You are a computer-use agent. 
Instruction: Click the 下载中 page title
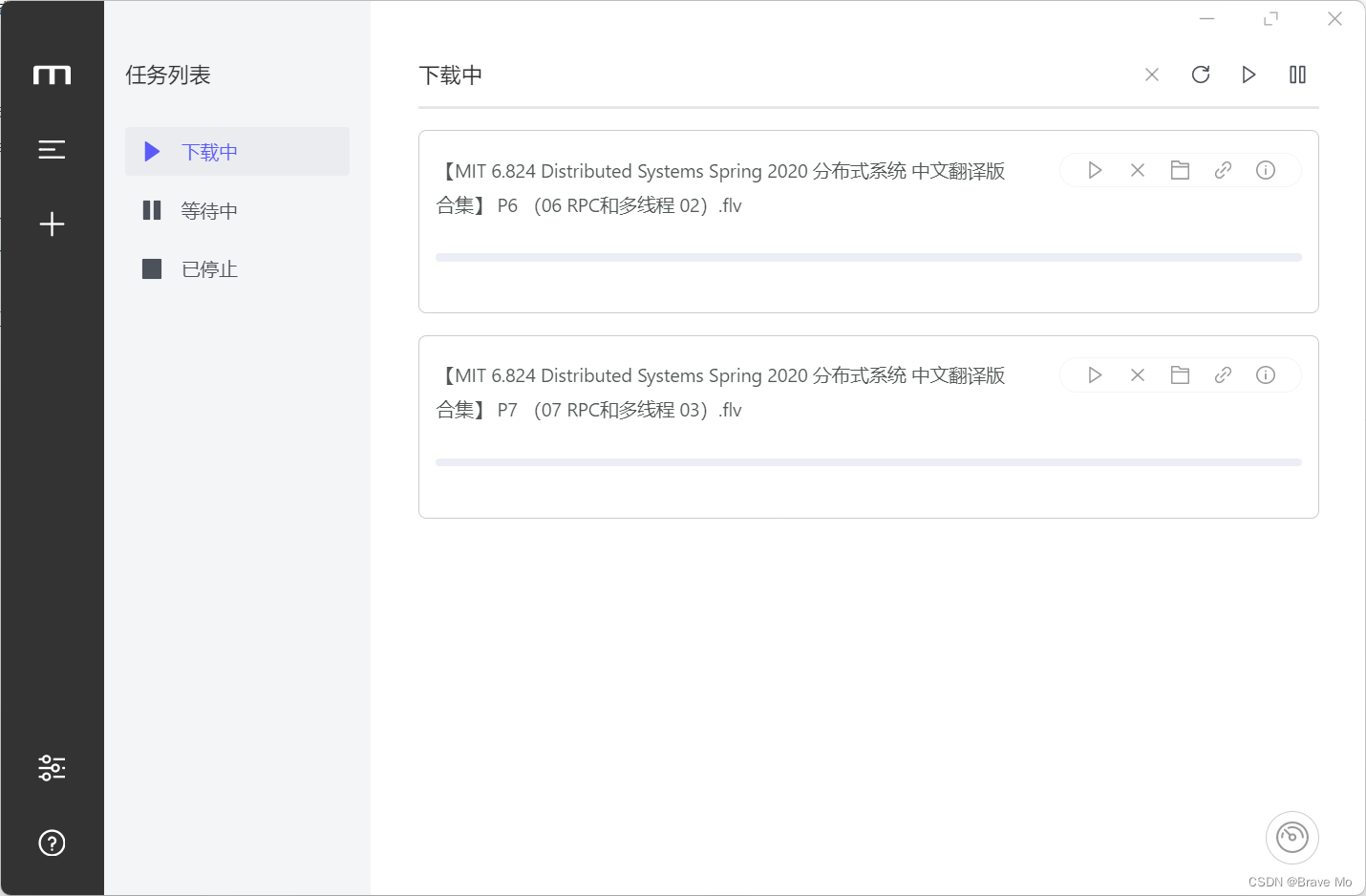click(451, 75)
